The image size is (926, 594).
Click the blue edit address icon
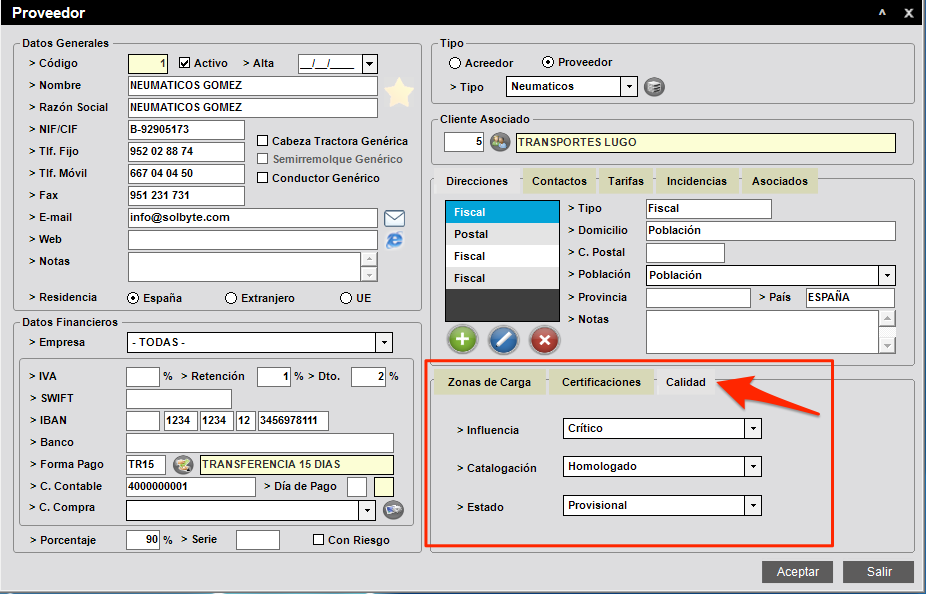pyautogui.click(x=503, y=339)
